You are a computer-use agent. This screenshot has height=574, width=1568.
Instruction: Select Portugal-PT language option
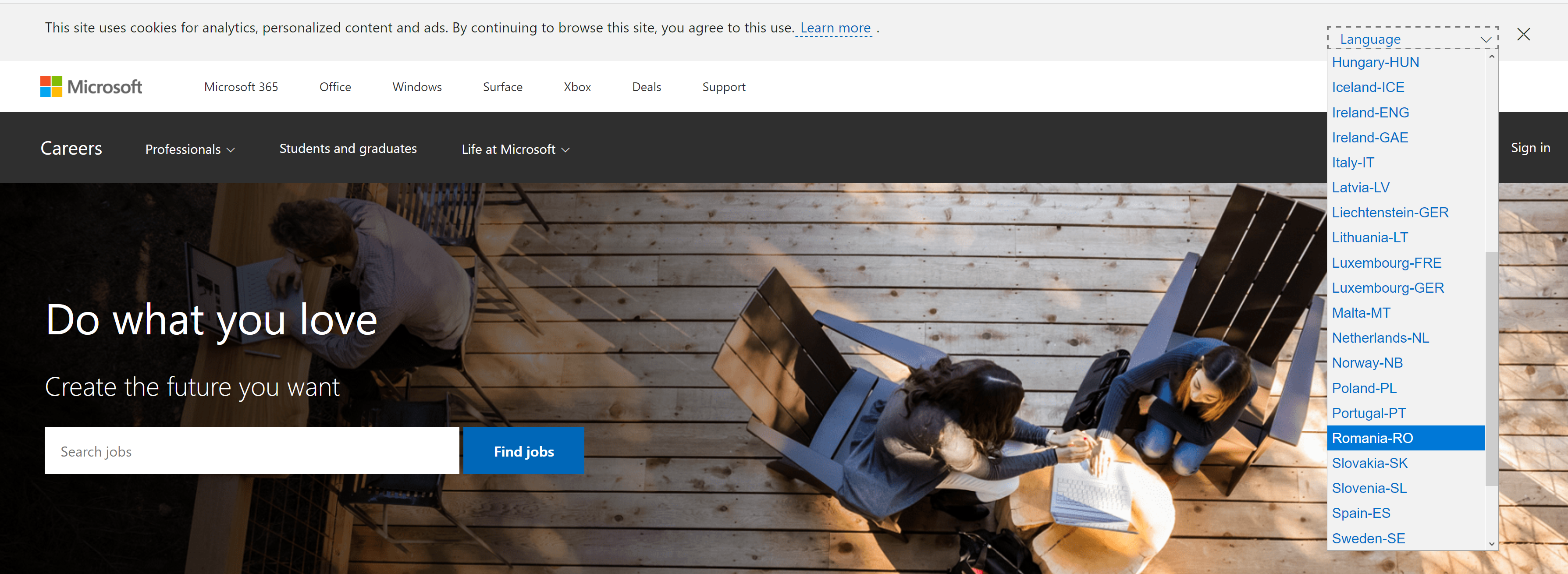coord(1406,413)
